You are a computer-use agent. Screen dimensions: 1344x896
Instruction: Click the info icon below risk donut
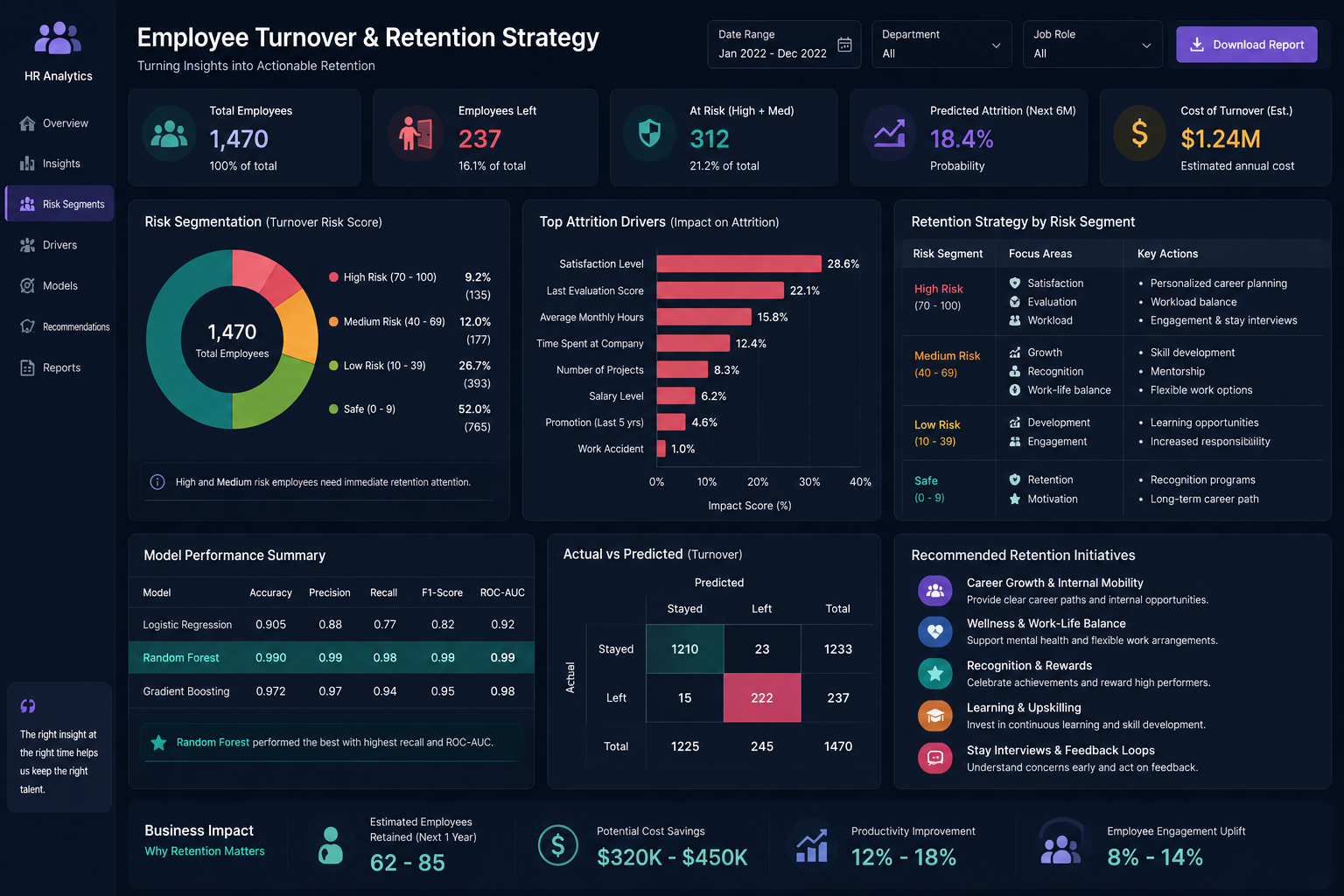(157, 482)
